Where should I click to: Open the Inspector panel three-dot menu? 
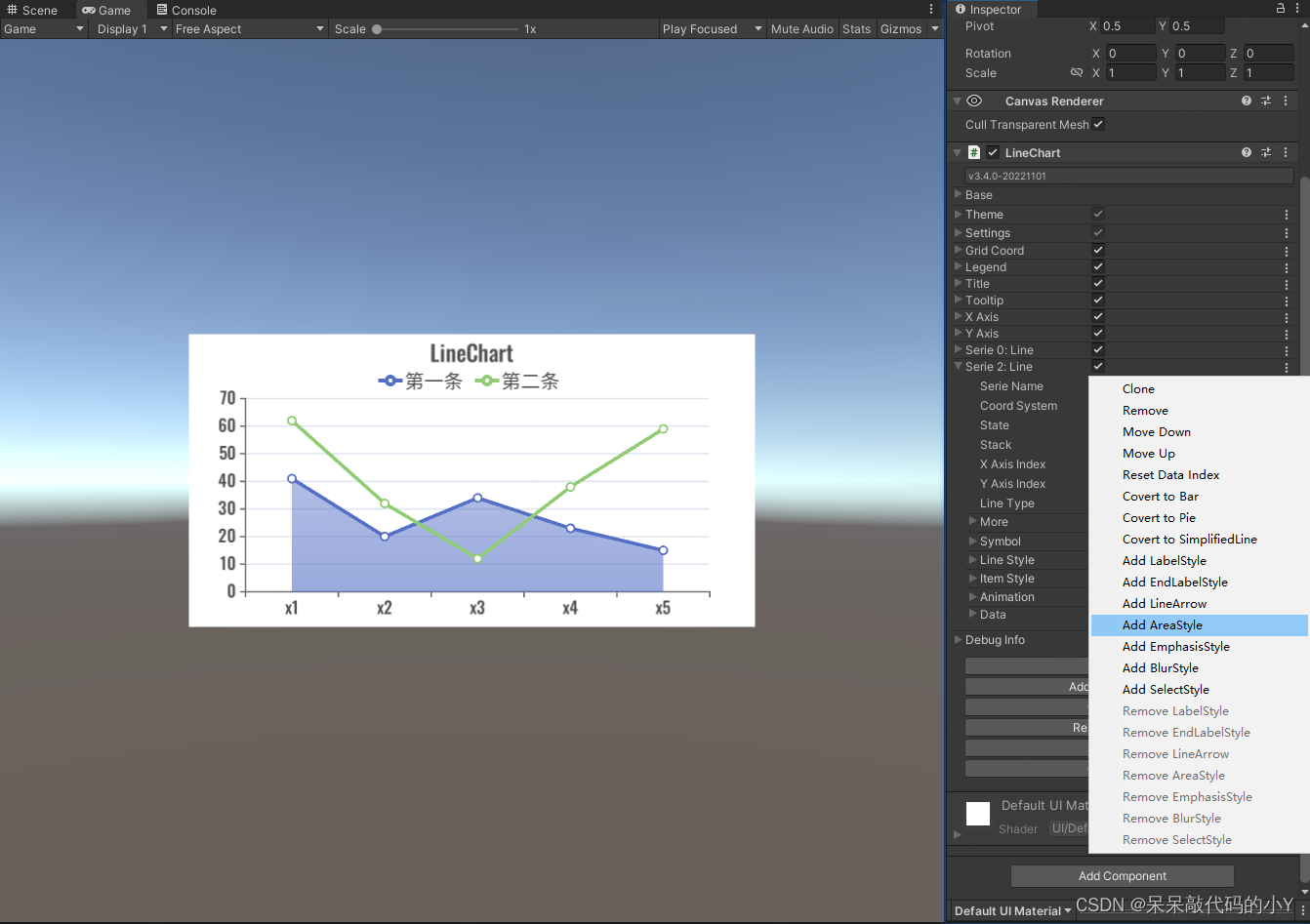1297,8
